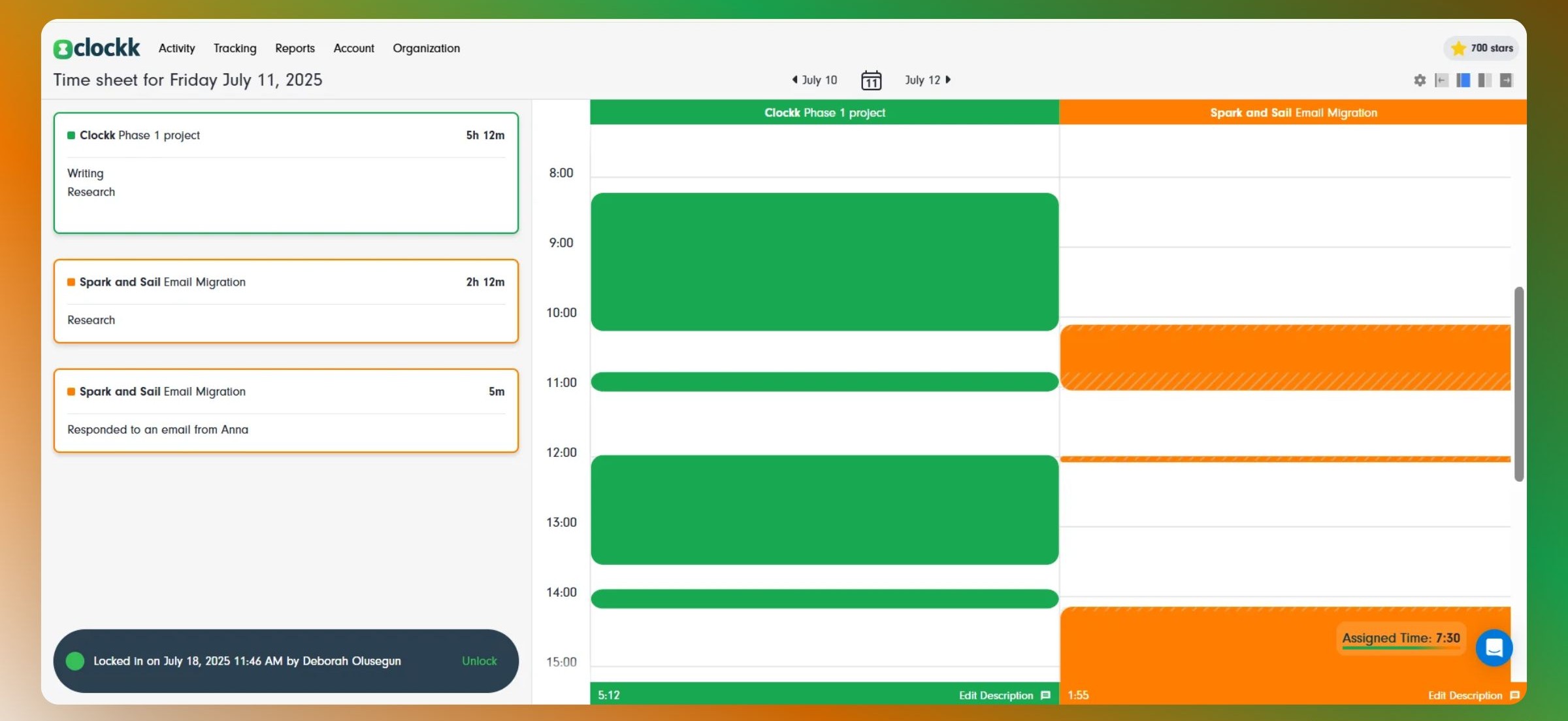Select the thin green block at 11:00
This screenshot has height=721, width=1568.
click(x=825, y=382)
